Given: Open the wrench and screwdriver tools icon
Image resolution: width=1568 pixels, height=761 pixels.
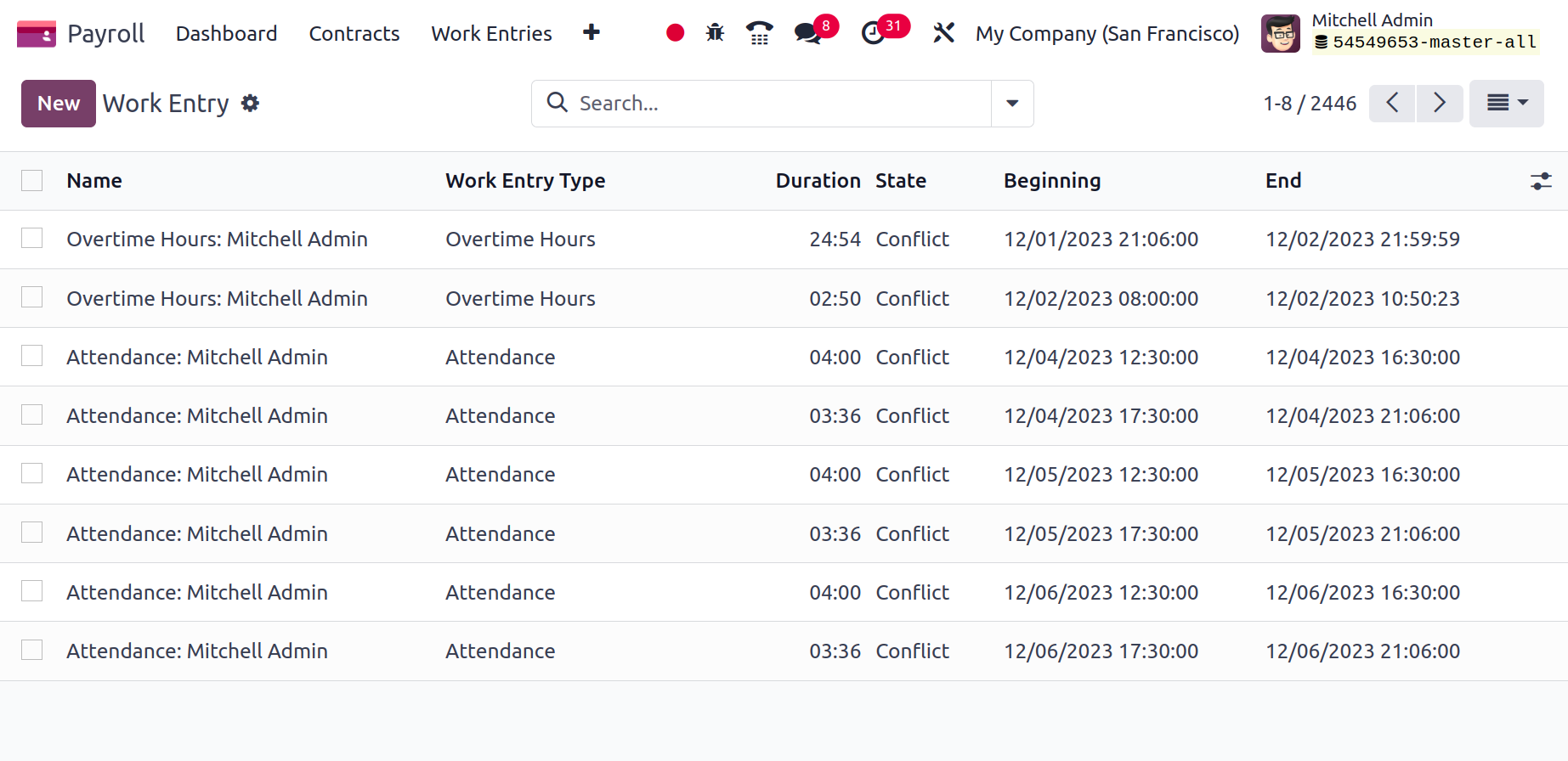Looking at the screenshot, I should [944, 33].
